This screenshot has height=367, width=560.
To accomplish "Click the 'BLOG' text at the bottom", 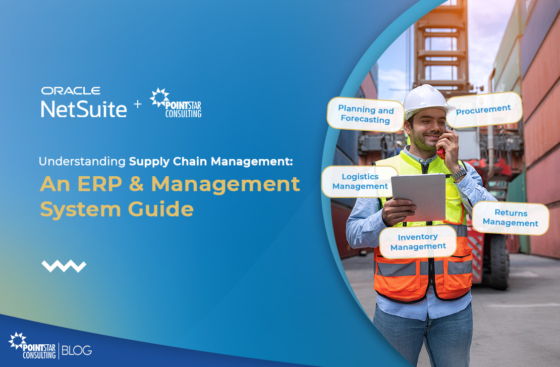I will click(76, 350).
